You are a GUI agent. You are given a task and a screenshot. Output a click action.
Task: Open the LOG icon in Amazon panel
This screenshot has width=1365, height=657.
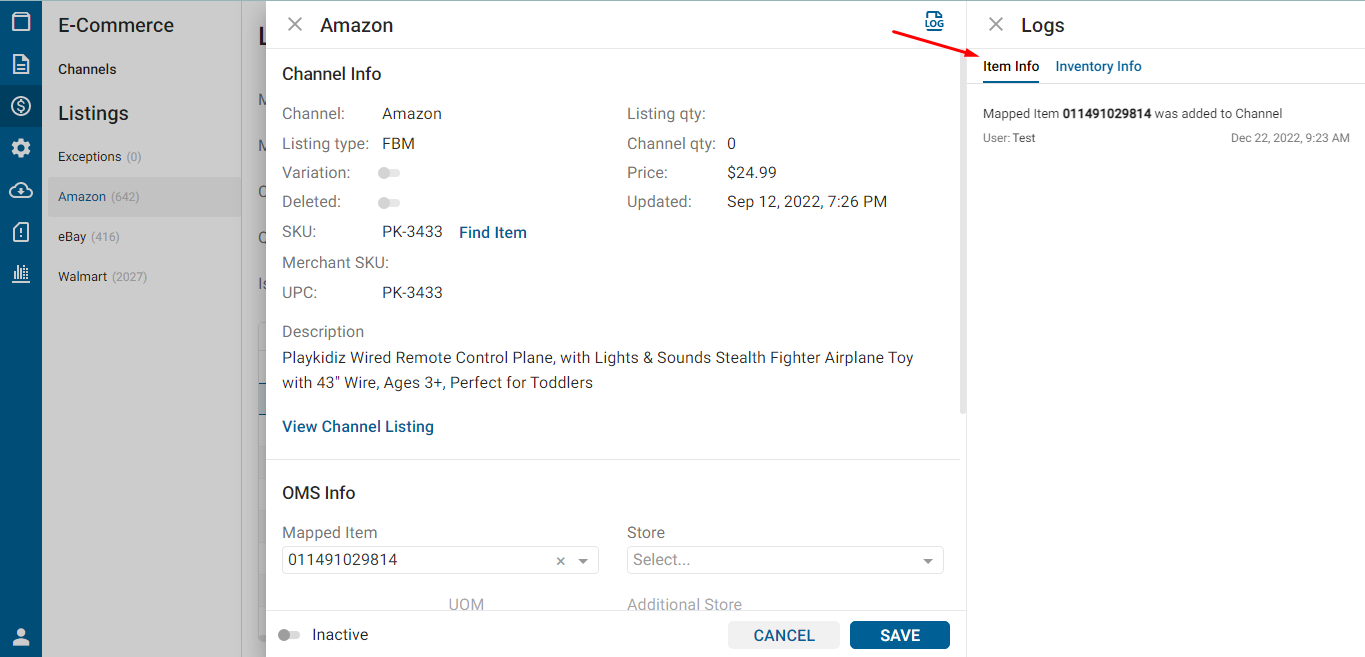pyautogui.click(x=934, y=21)
